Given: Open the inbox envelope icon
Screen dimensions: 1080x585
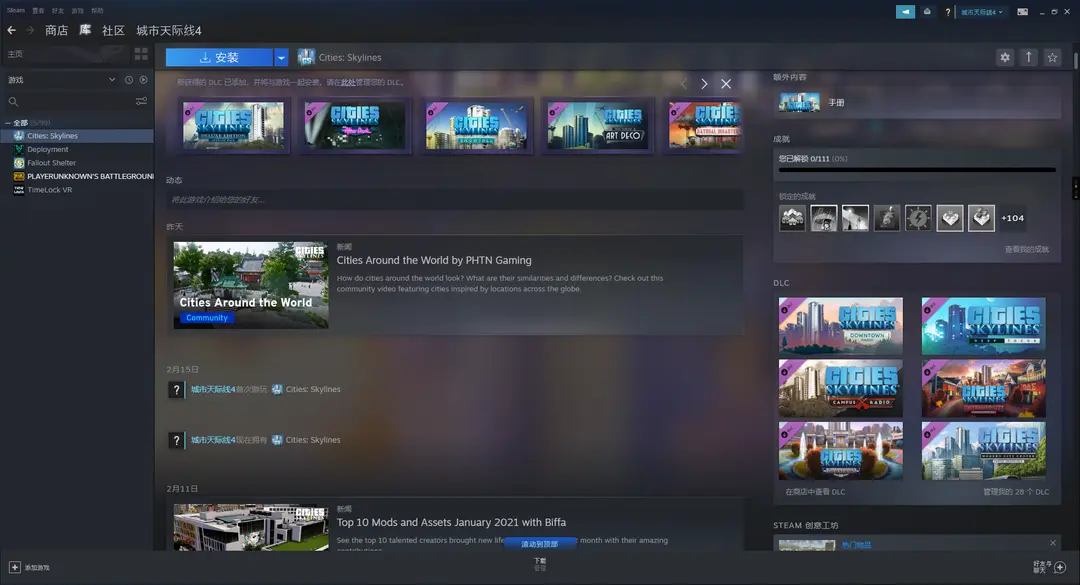Looking at the screenshot, I should click(x=927, y=12).
